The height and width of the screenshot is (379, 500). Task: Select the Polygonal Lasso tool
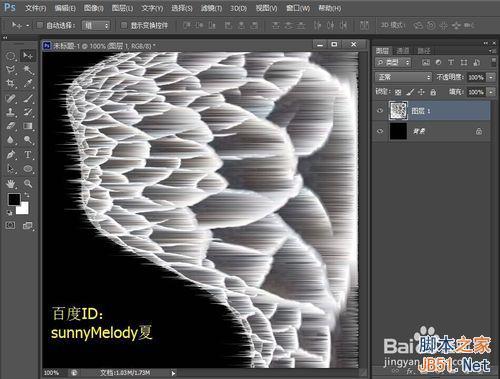coord(11,70)
